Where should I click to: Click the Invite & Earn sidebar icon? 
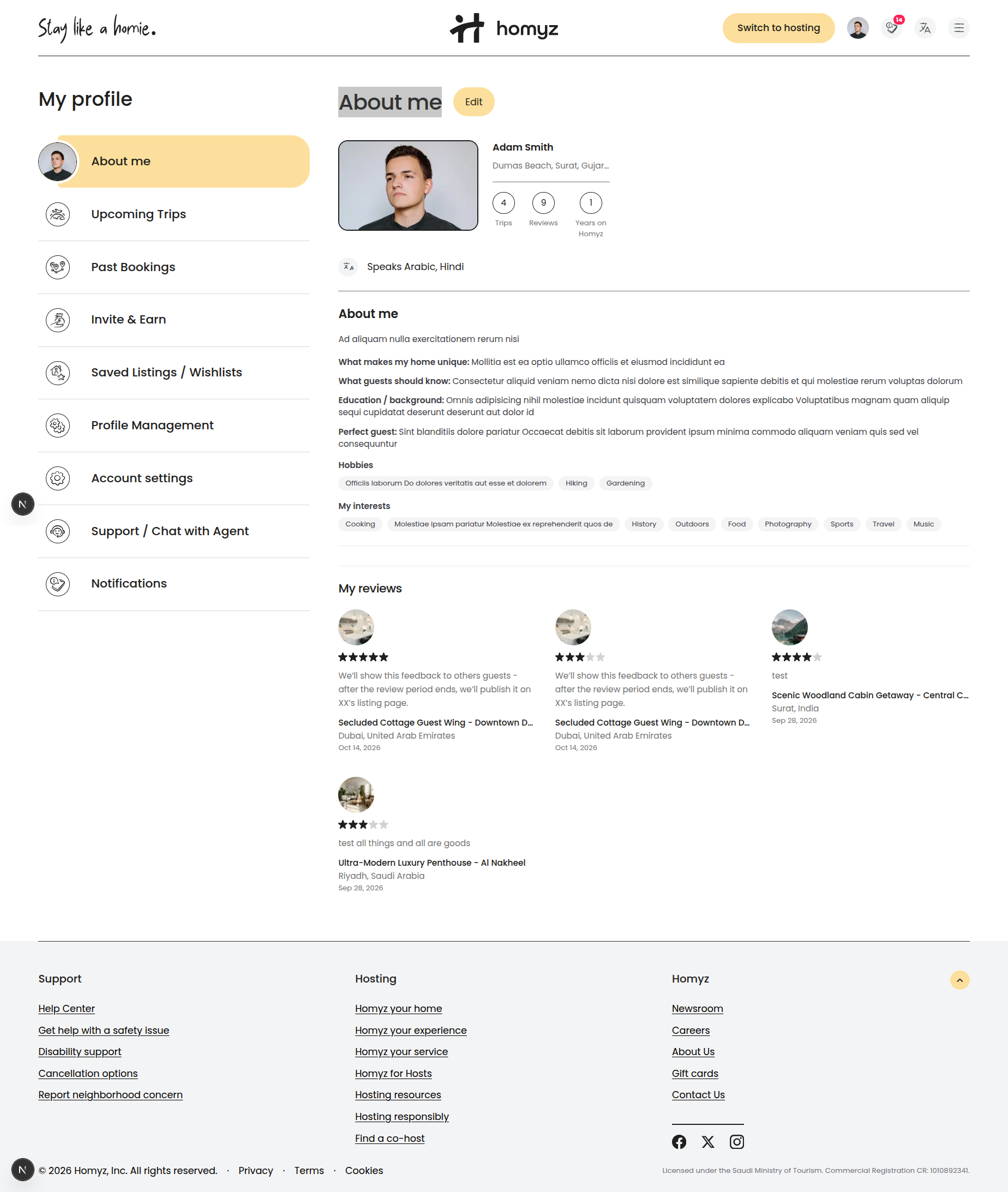tap(58, 320)
